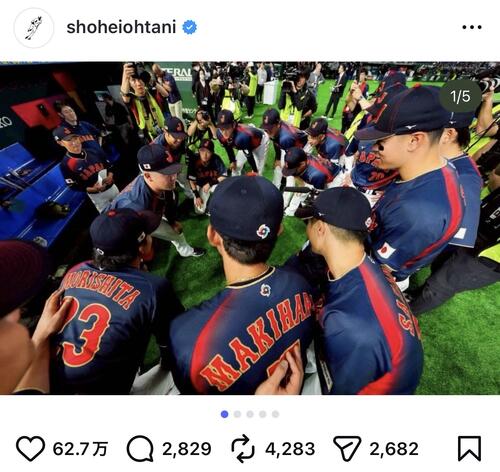
Task: Select the second carousel dot
Action: point(237,414)
